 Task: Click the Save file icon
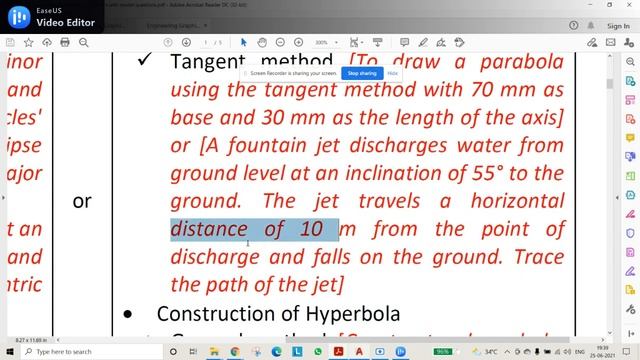10,42
